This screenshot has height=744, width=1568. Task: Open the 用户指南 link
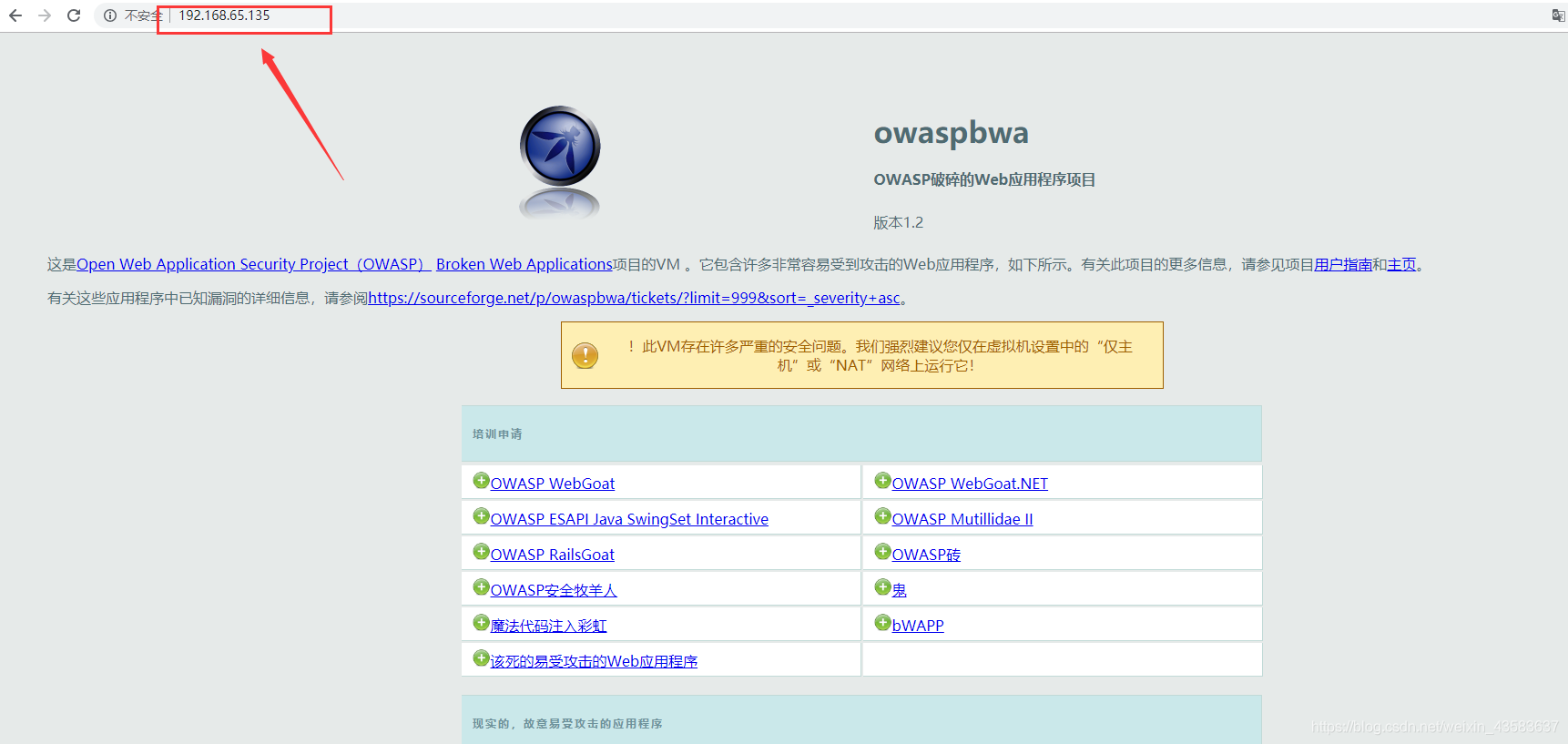1343,265
